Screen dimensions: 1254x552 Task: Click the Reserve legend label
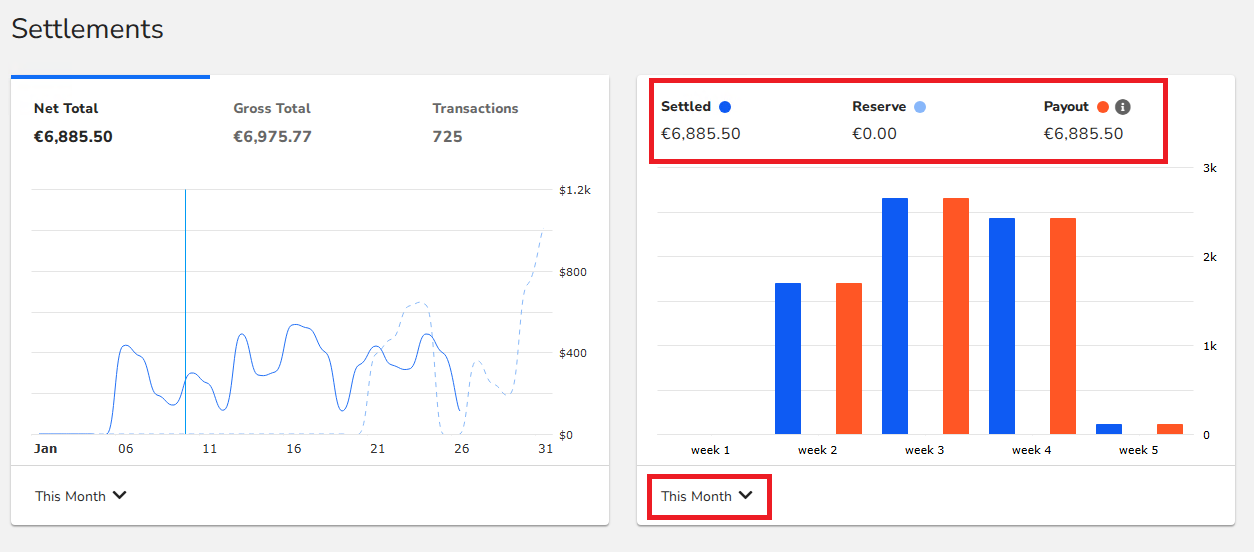point(879,107)
